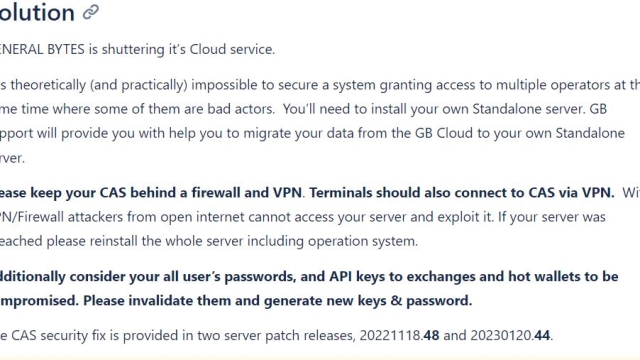
Task: Click the words "Standalone server. GB"
Action: point(539,109)
